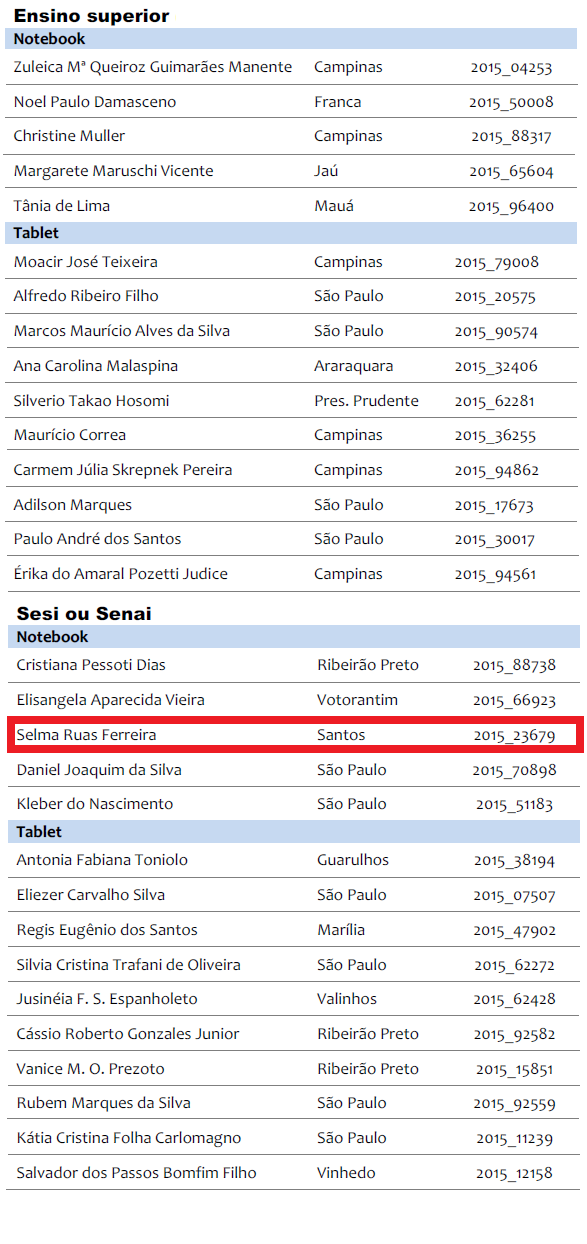Click code 2015_94561 of Érika do Amaral
Image resolution: width=587 pixels, height=1244 pixels.
495,574
